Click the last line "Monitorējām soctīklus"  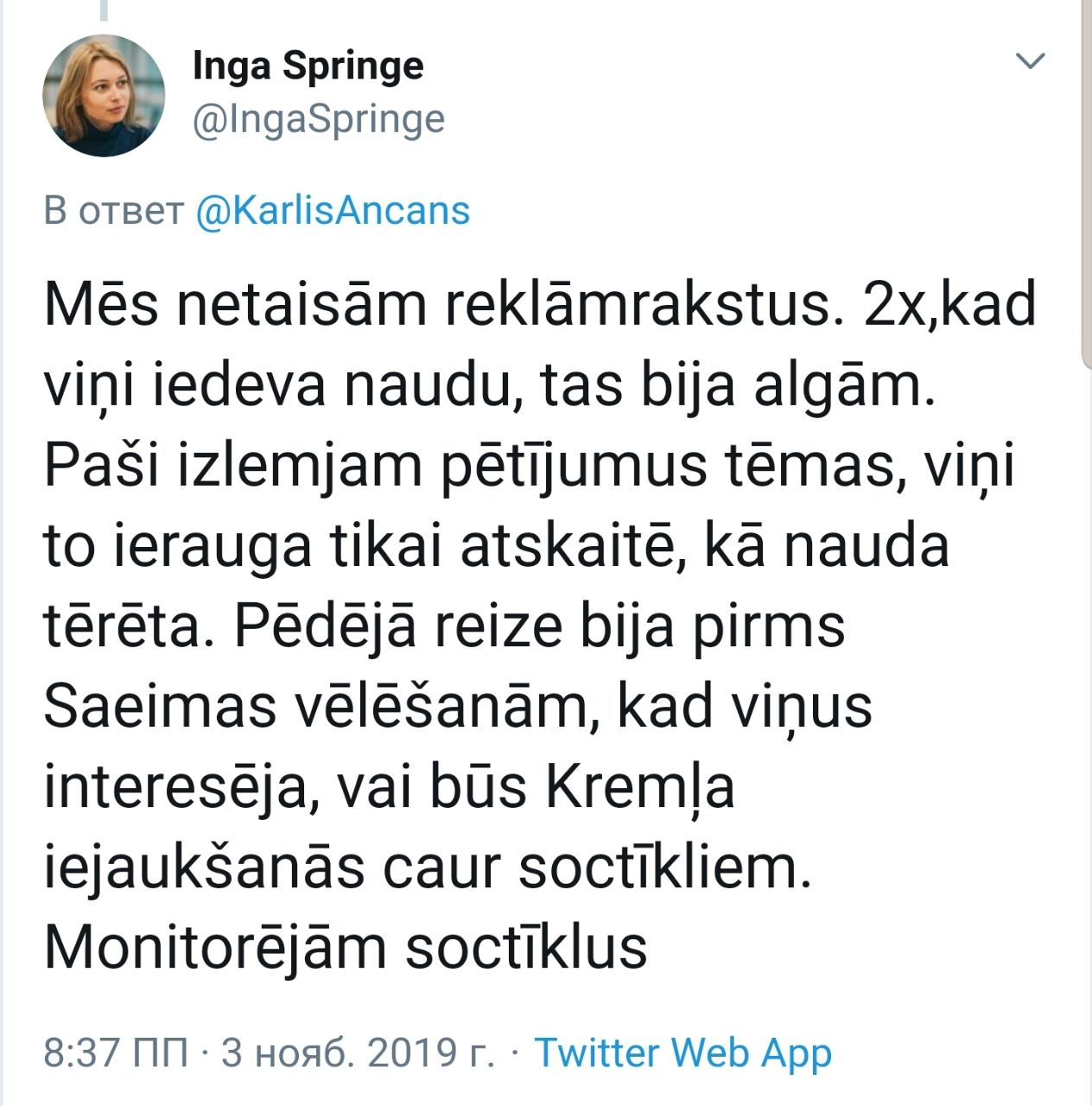click(x=346, y=947)
